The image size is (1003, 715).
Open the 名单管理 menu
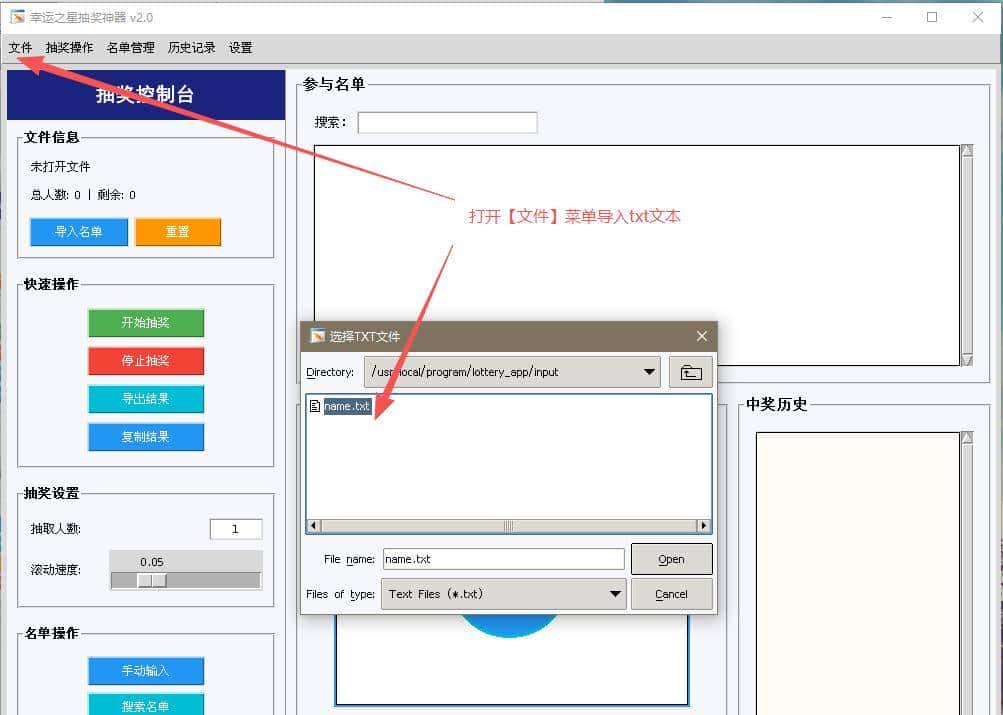pos(129,47)
